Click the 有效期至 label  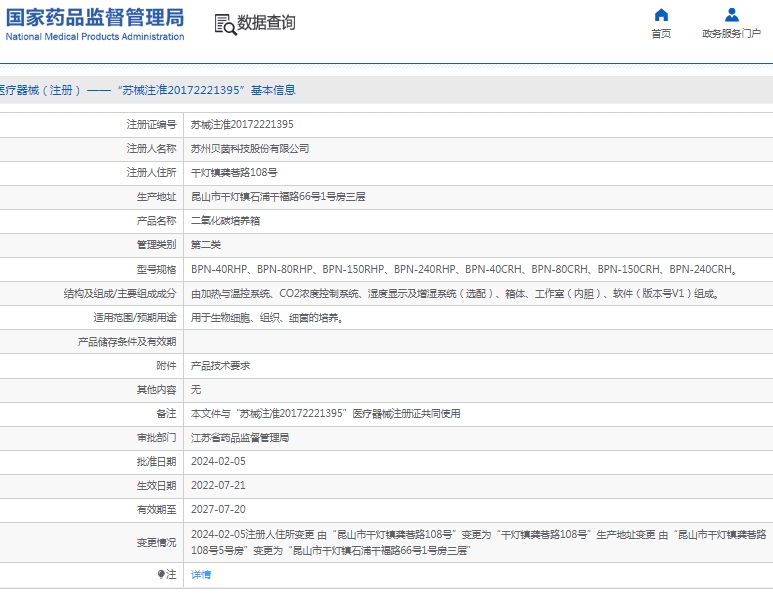click(x=156, y=510)
